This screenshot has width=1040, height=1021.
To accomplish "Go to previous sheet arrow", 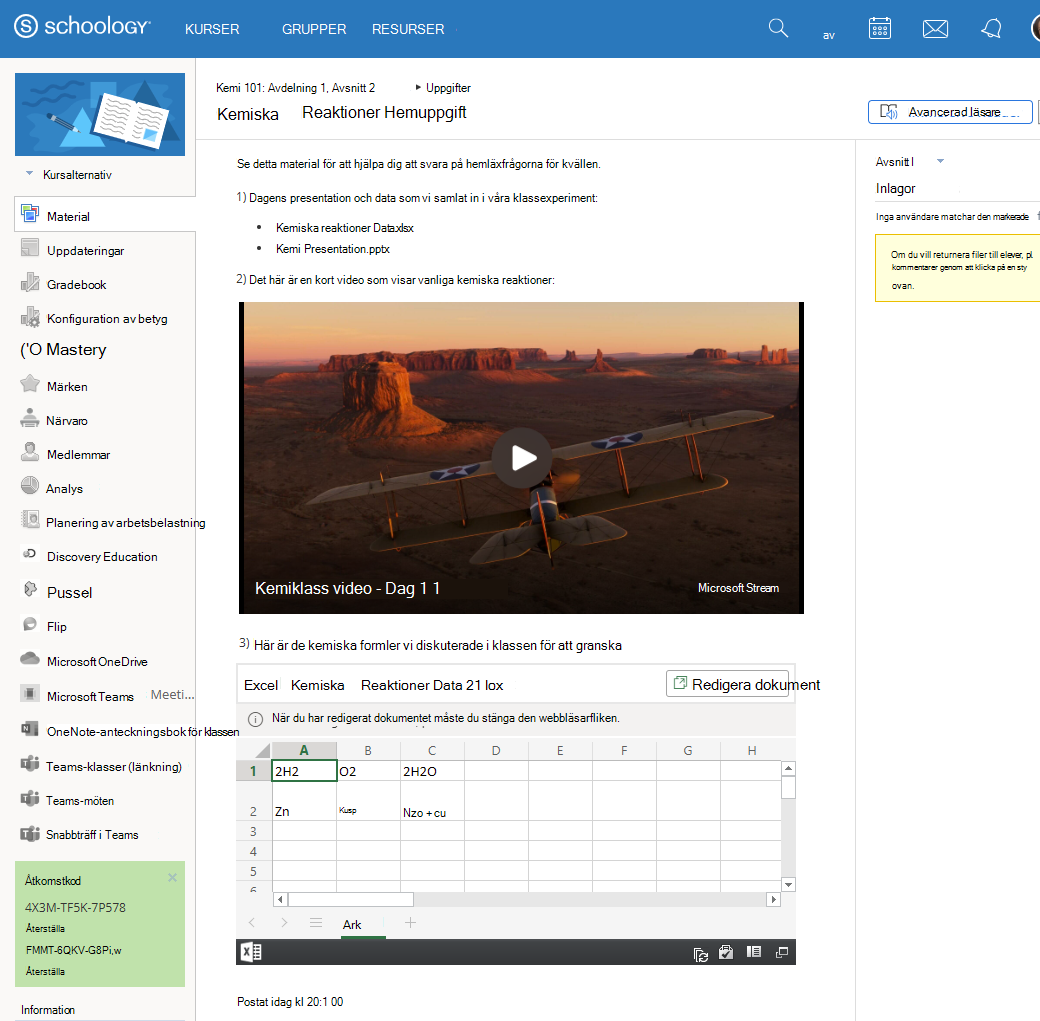I will click(252, 922).
